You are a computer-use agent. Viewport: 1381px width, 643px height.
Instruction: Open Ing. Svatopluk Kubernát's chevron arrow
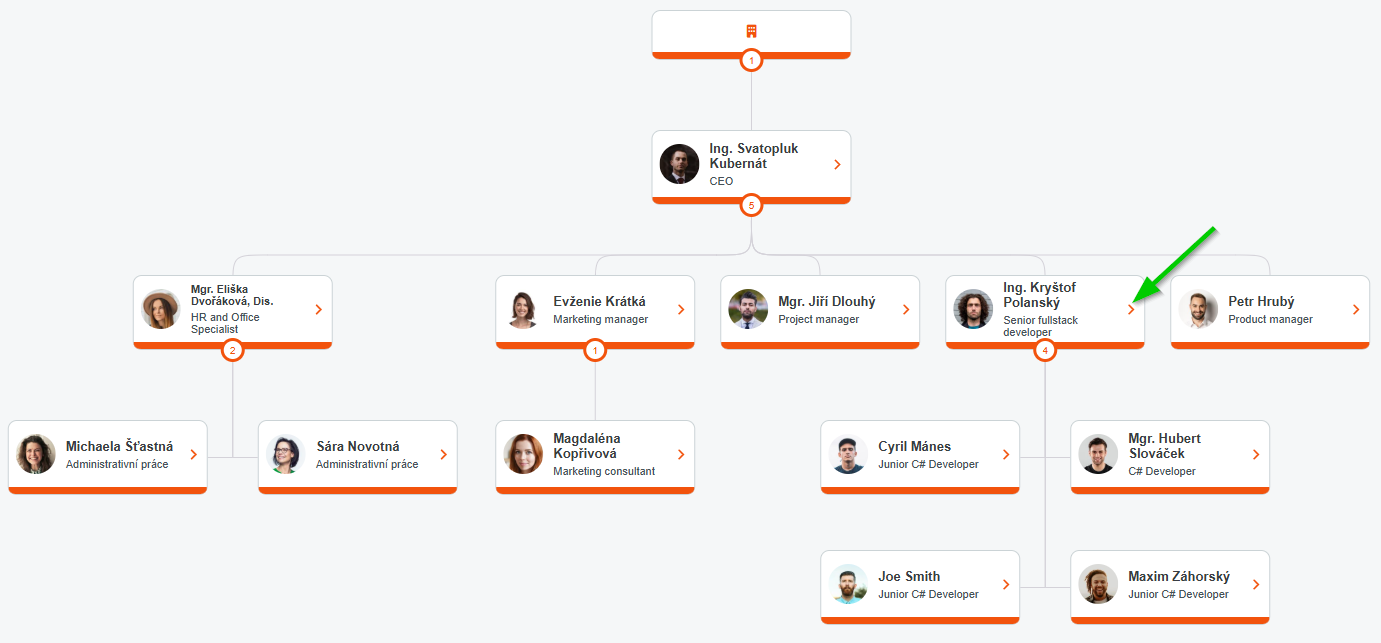[x=837, y=165]
